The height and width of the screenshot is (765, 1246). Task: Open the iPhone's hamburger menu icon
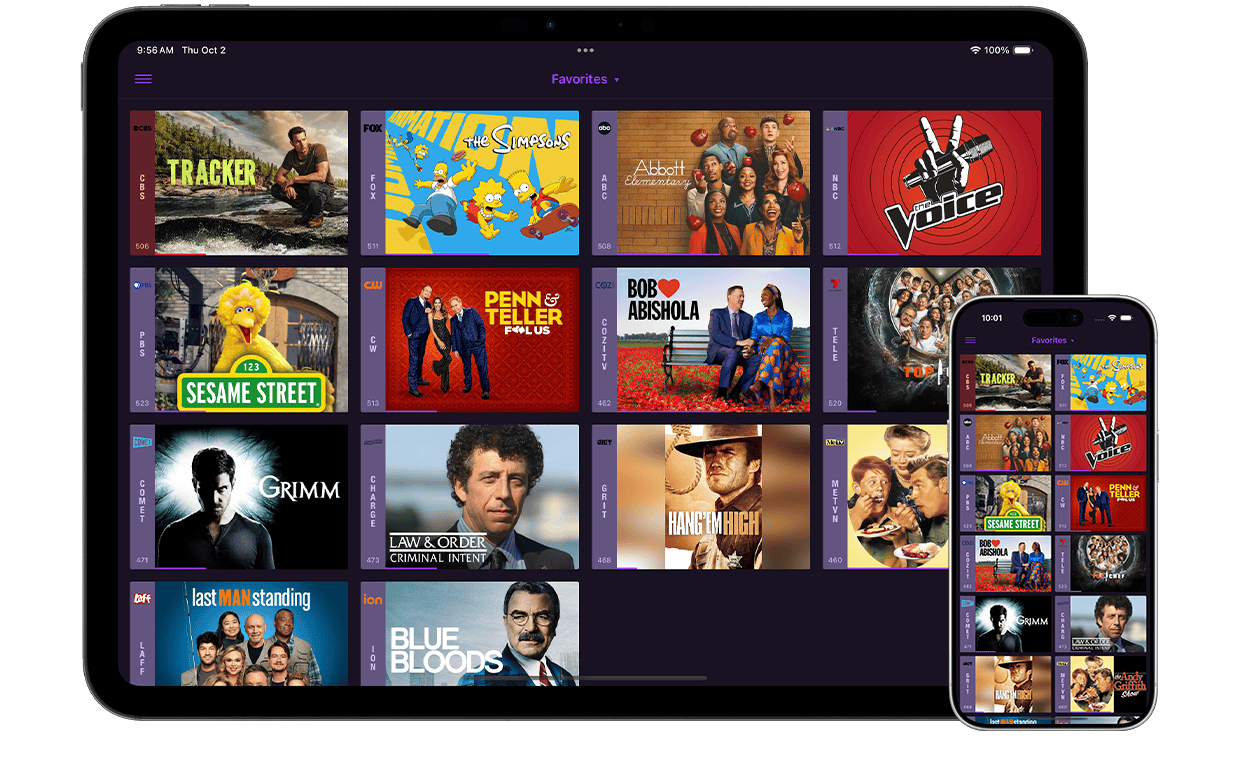click(968, 340)
